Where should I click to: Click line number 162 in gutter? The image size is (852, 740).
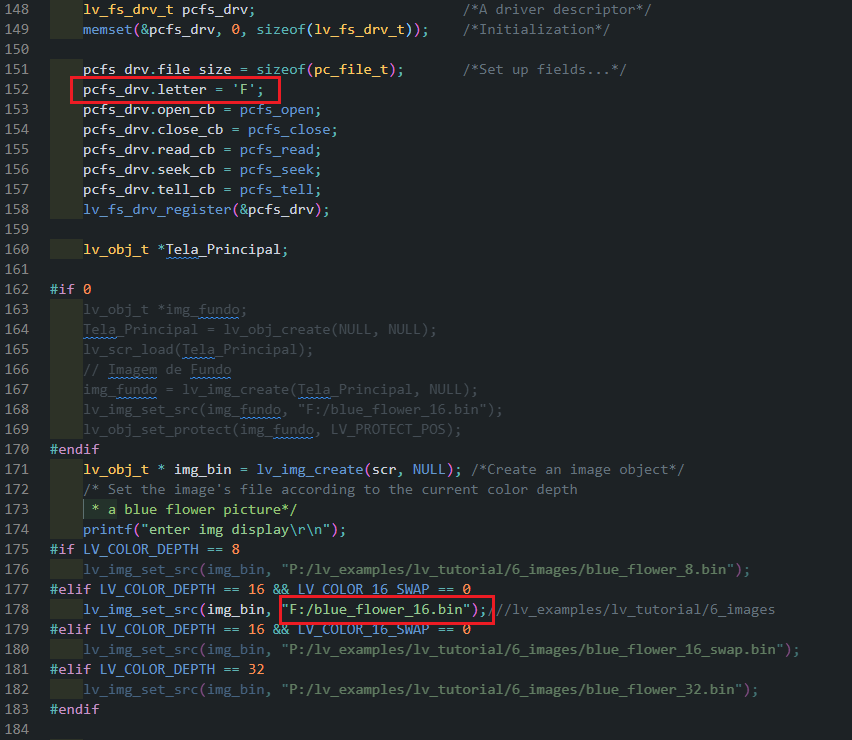pos(17,289)
